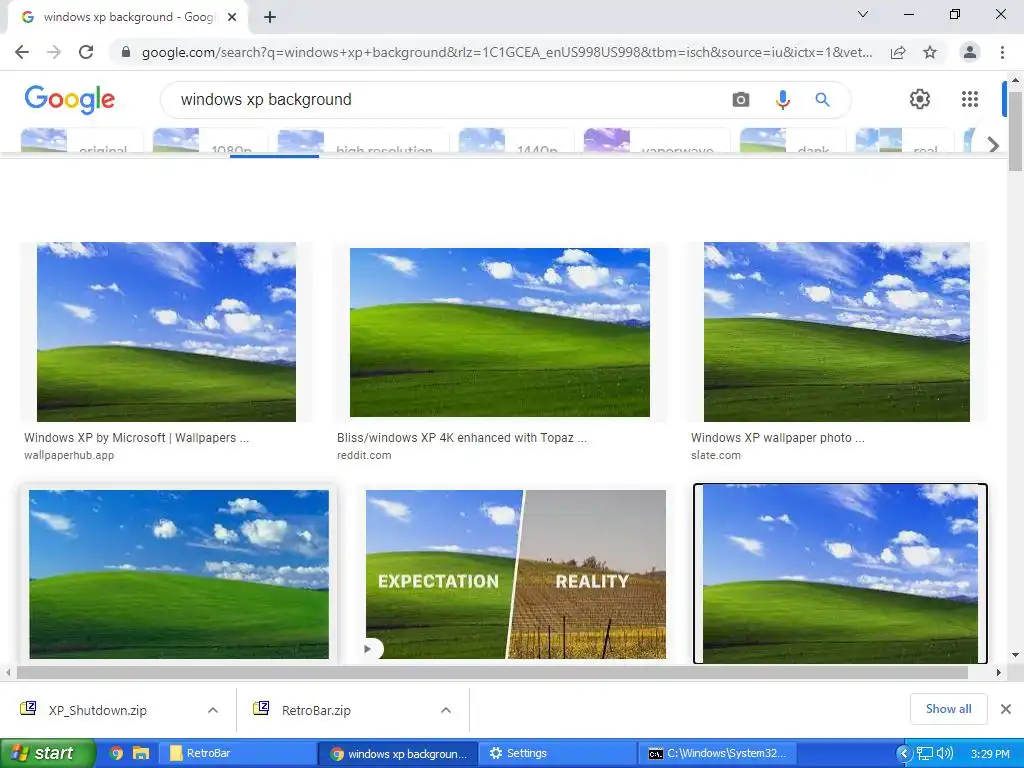
Task: Open the Google apps grid
Action: [970, 99]
